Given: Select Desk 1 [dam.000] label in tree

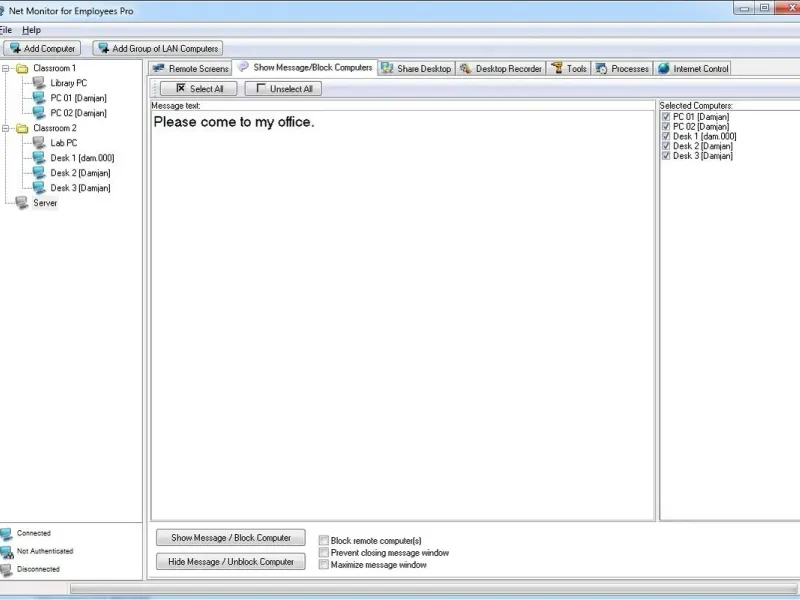Looking at the screenshot, I should (x=82, y=158).
